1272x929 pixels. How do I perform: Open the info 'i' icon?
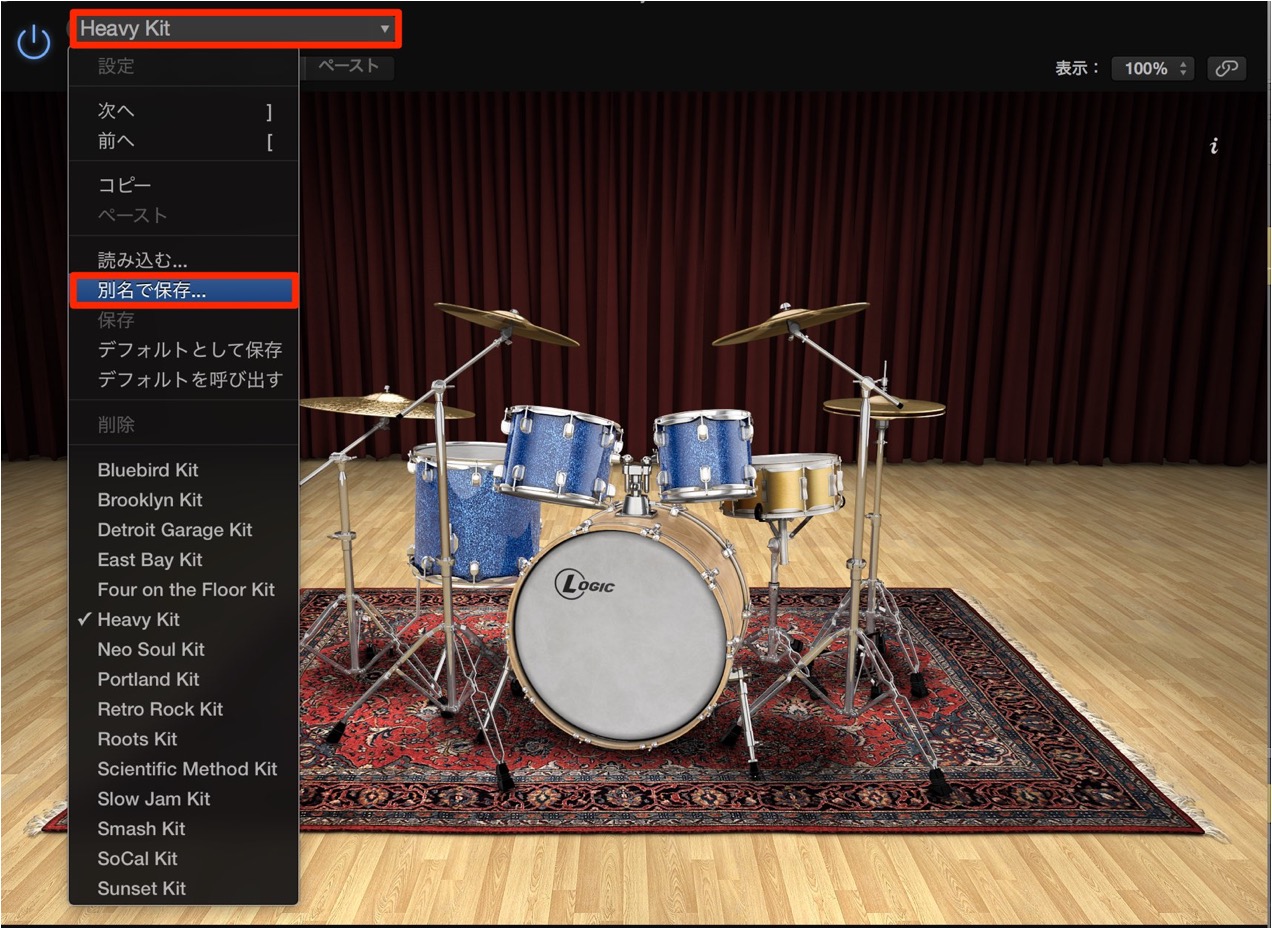(x=1214, y=146)
